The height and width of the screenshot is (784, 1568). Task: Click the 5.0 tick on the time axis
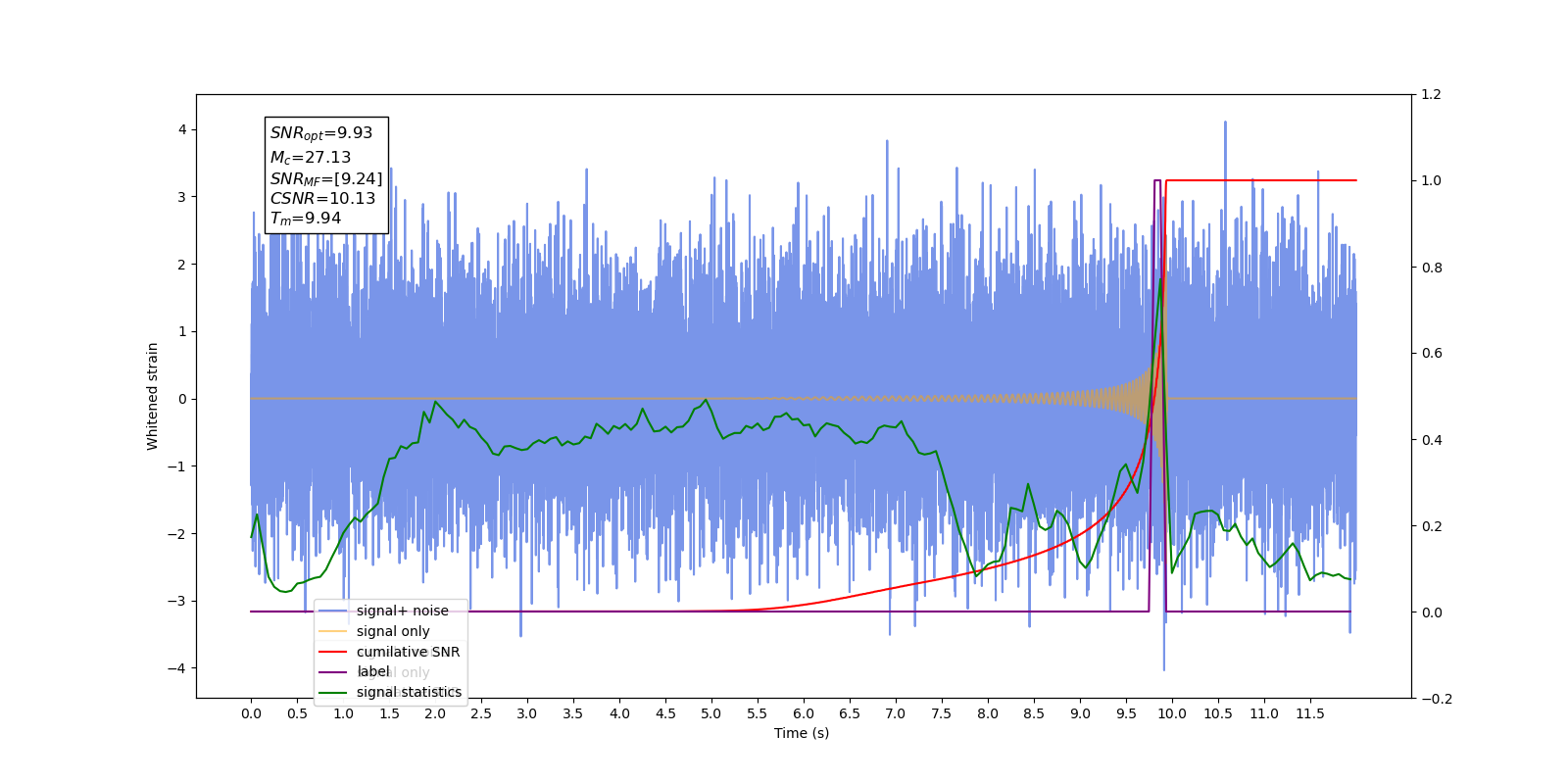(711, 713)
